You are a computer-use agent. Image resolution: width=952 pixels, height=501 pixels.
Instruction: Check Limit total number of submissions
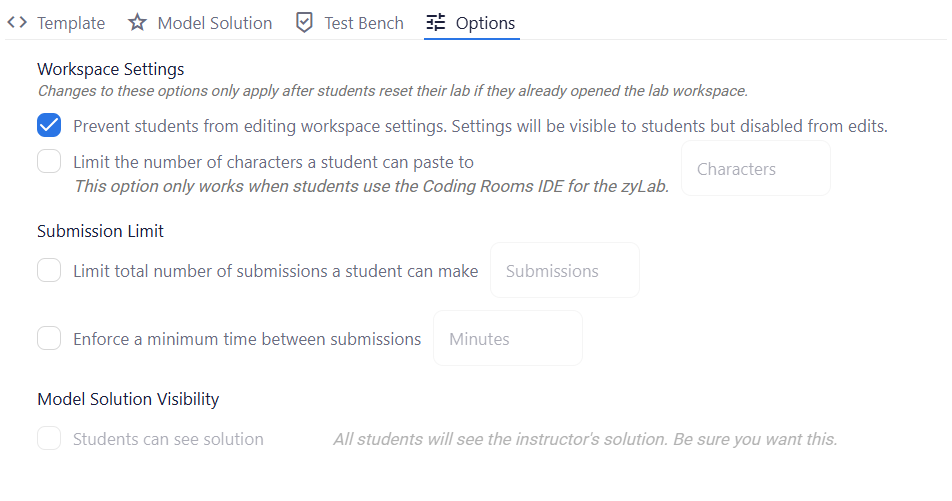click(x=49, y=270)
